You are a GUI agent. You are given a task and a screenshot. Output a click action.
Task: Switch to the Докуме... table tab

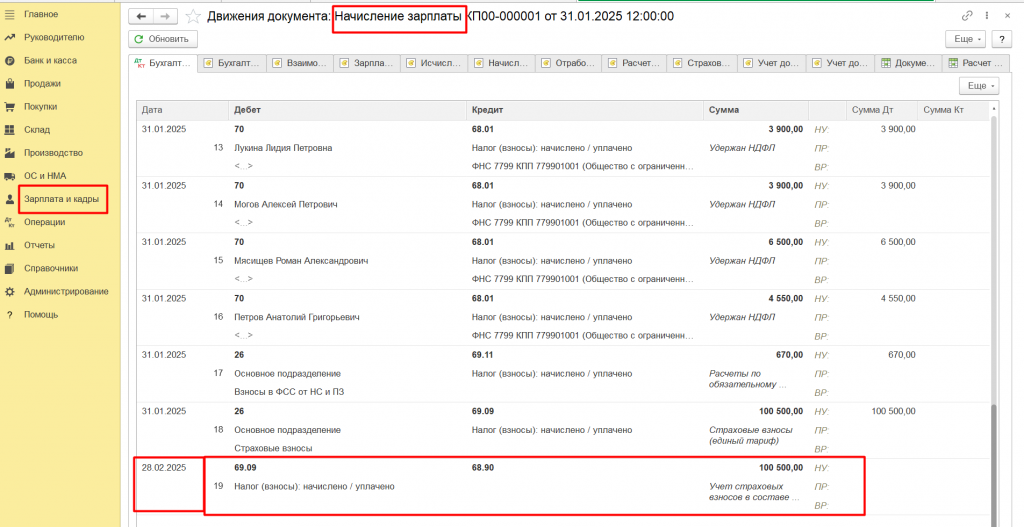907,63
